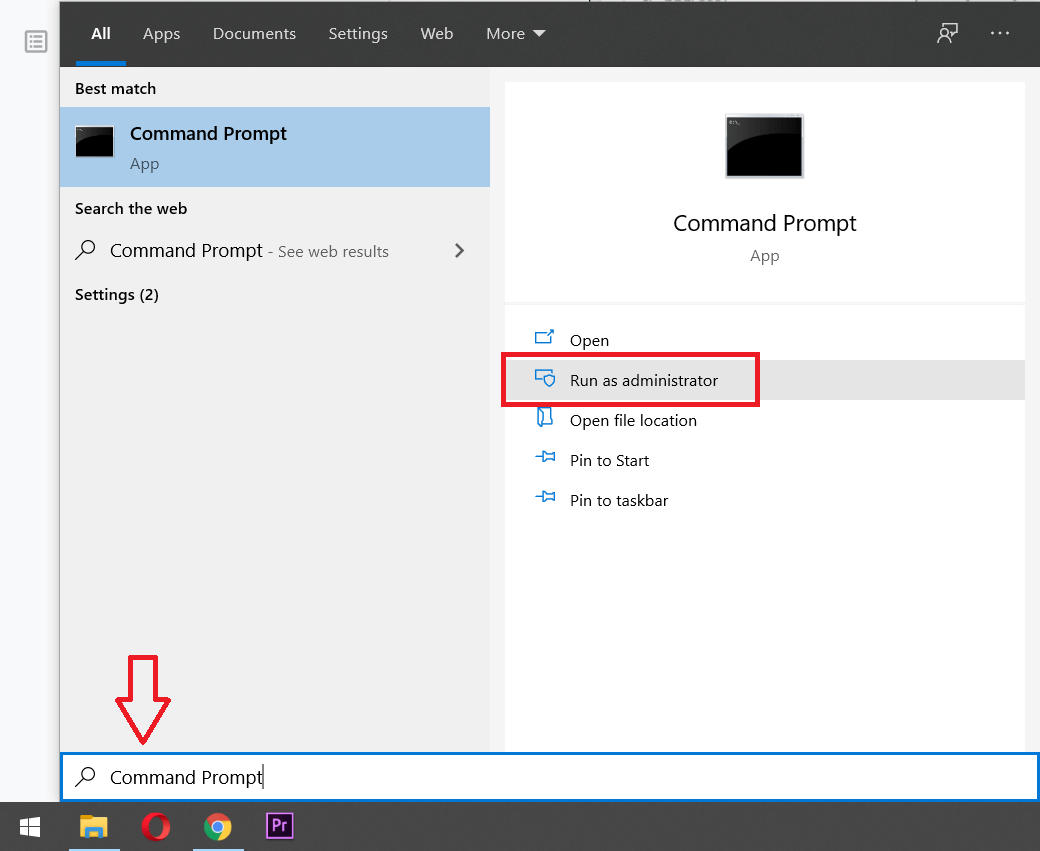This screenshot has height=851, width=1040.
Task: Launch Opera browser from taskbar
Action: [x=156, y=826]
